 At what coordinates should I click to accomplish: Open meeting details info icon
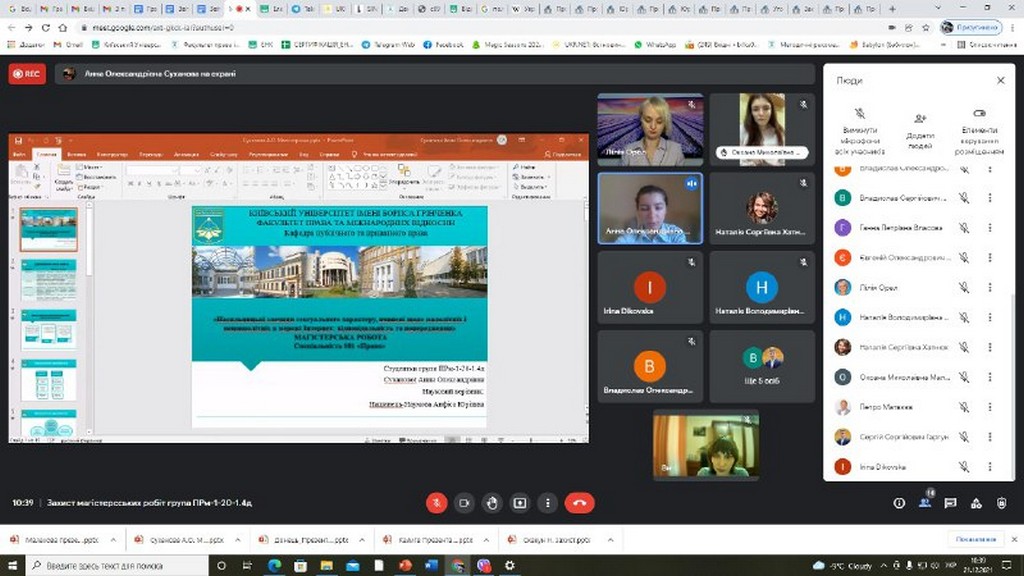899,503
